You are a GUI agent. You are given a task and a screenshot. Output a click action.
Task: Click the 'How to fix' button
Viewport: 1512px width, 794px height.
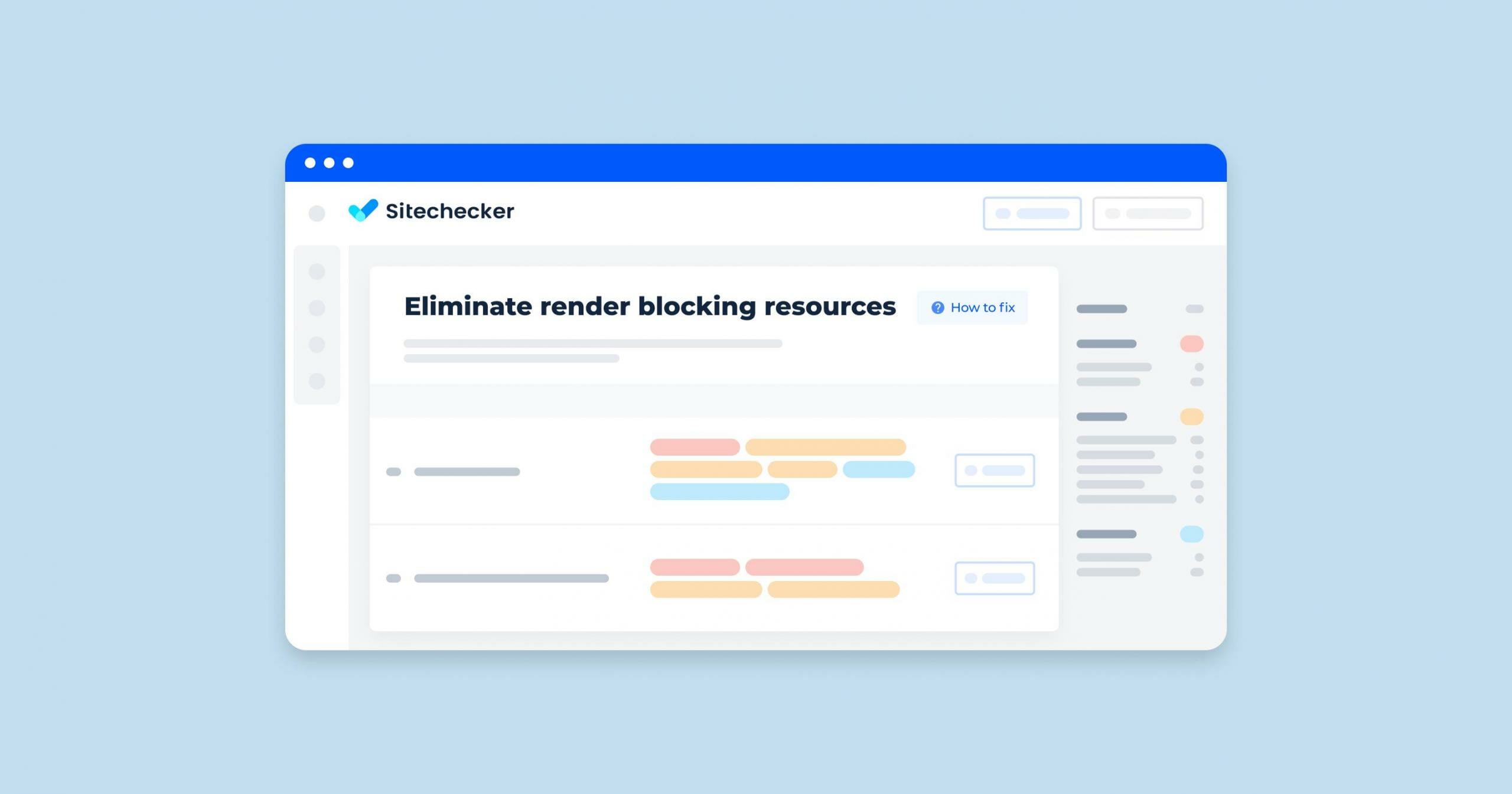coord(975,307)
